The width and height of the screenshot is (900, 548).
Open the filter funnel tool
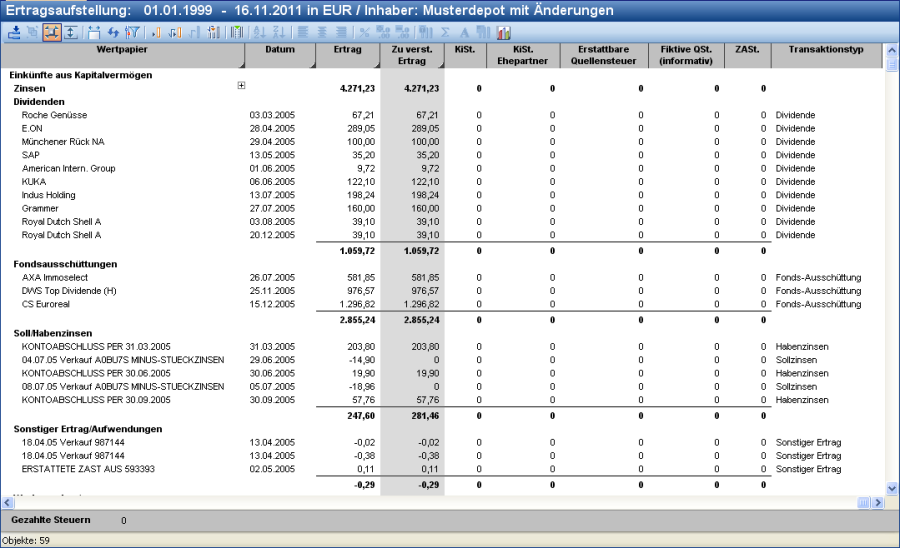click(x=132, y=33)
